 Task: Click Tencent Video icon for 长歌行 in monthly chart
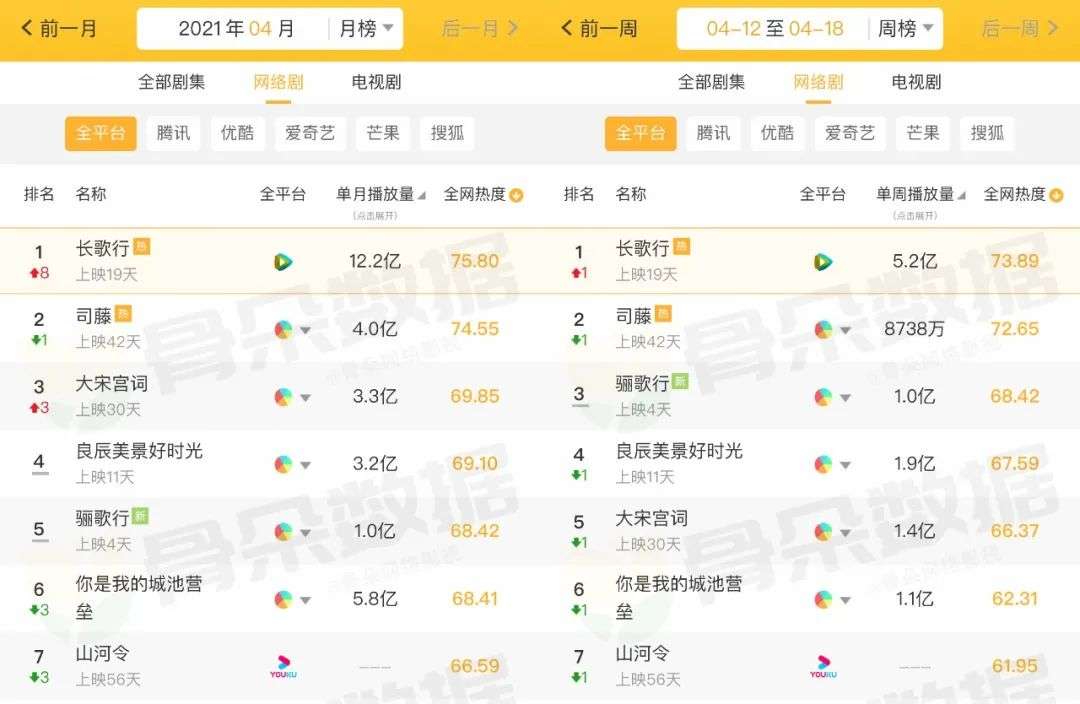[x=283, y=262]
